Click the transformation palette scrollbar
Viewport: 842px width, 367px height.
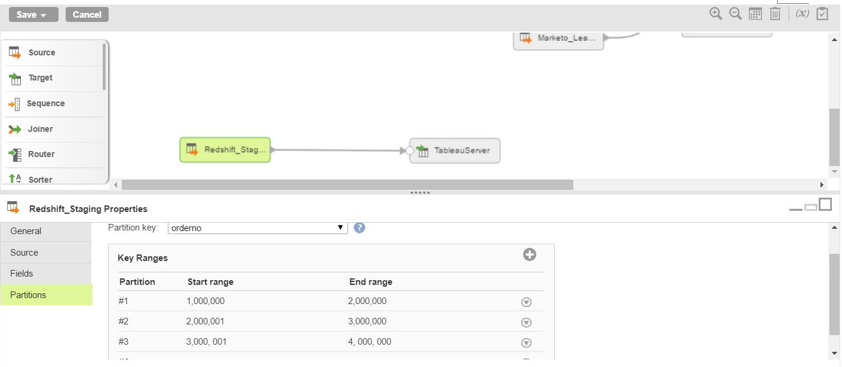(104, 67)
